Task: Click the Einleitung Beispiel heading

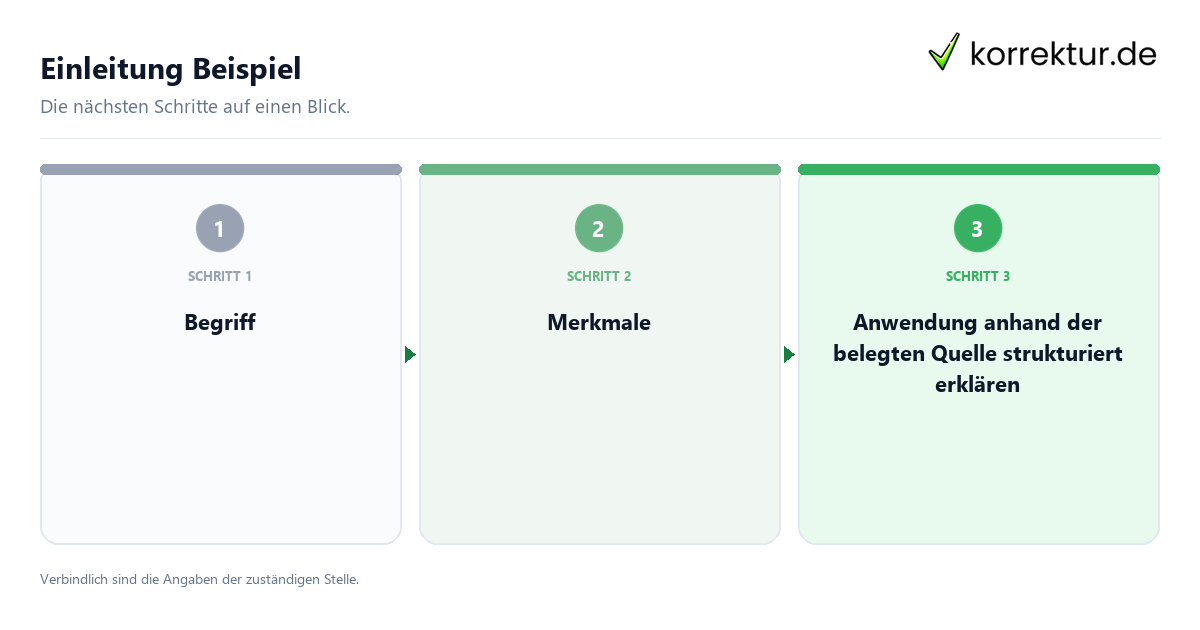Action: pyautogui.click(x=171, y=69)
